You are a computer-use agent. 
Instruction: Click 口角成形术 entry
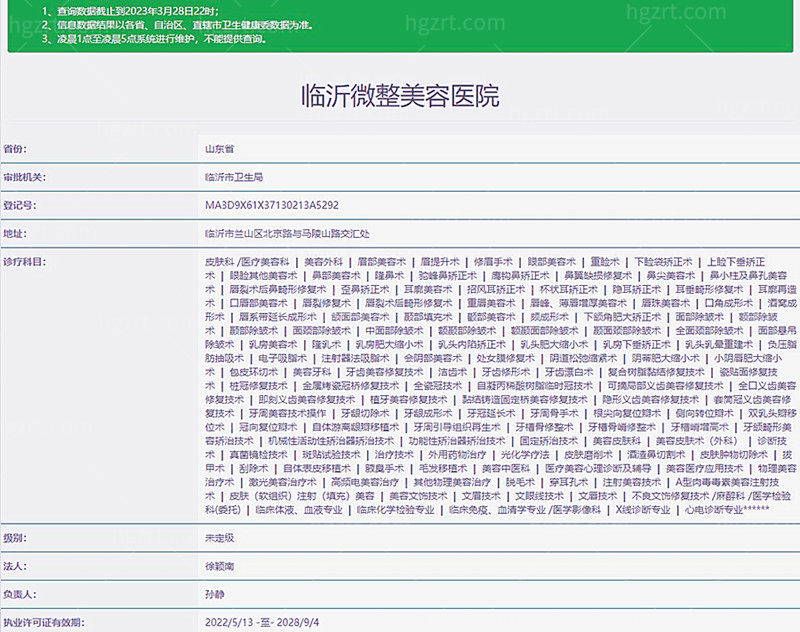729,303
